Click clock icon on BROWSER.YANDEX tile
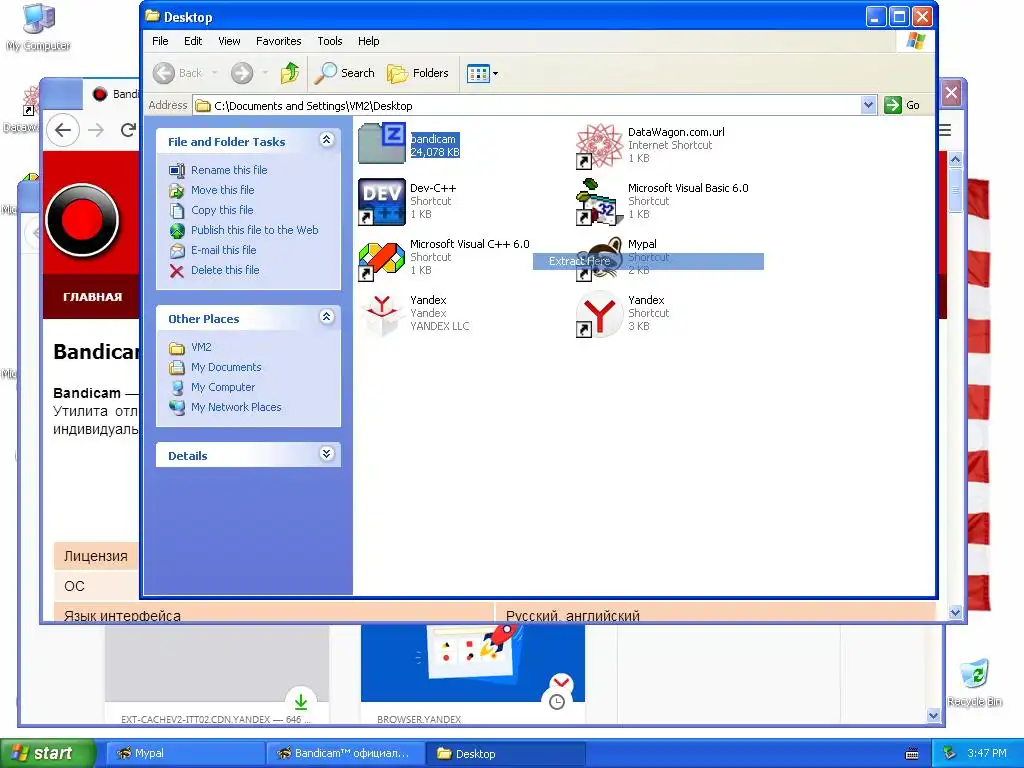This screenshot has width=1024, height=768. (x=557, y=702)
